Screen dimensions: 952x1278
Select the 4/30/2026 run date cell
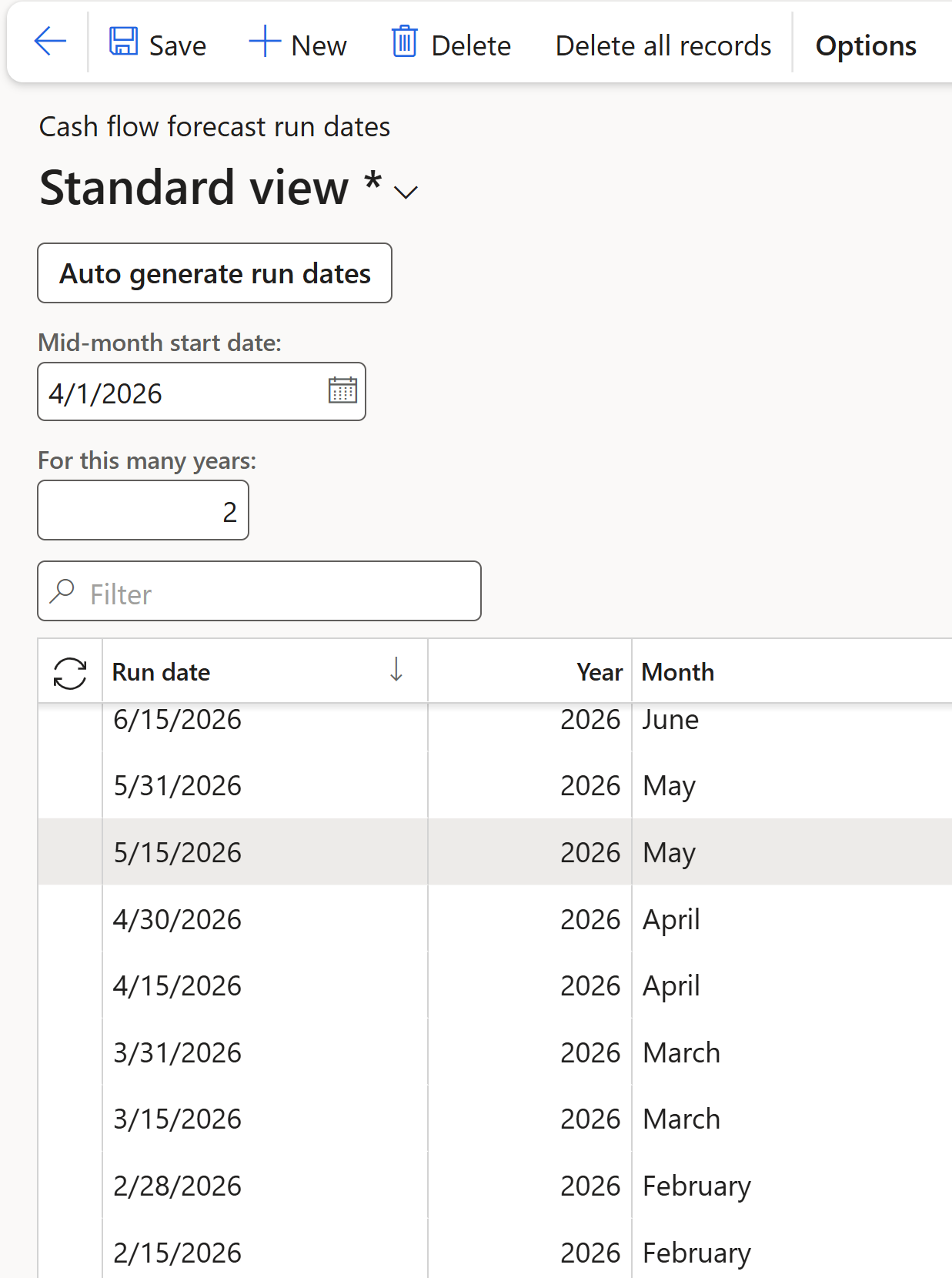pyautogui.click(x=178, y=919)
